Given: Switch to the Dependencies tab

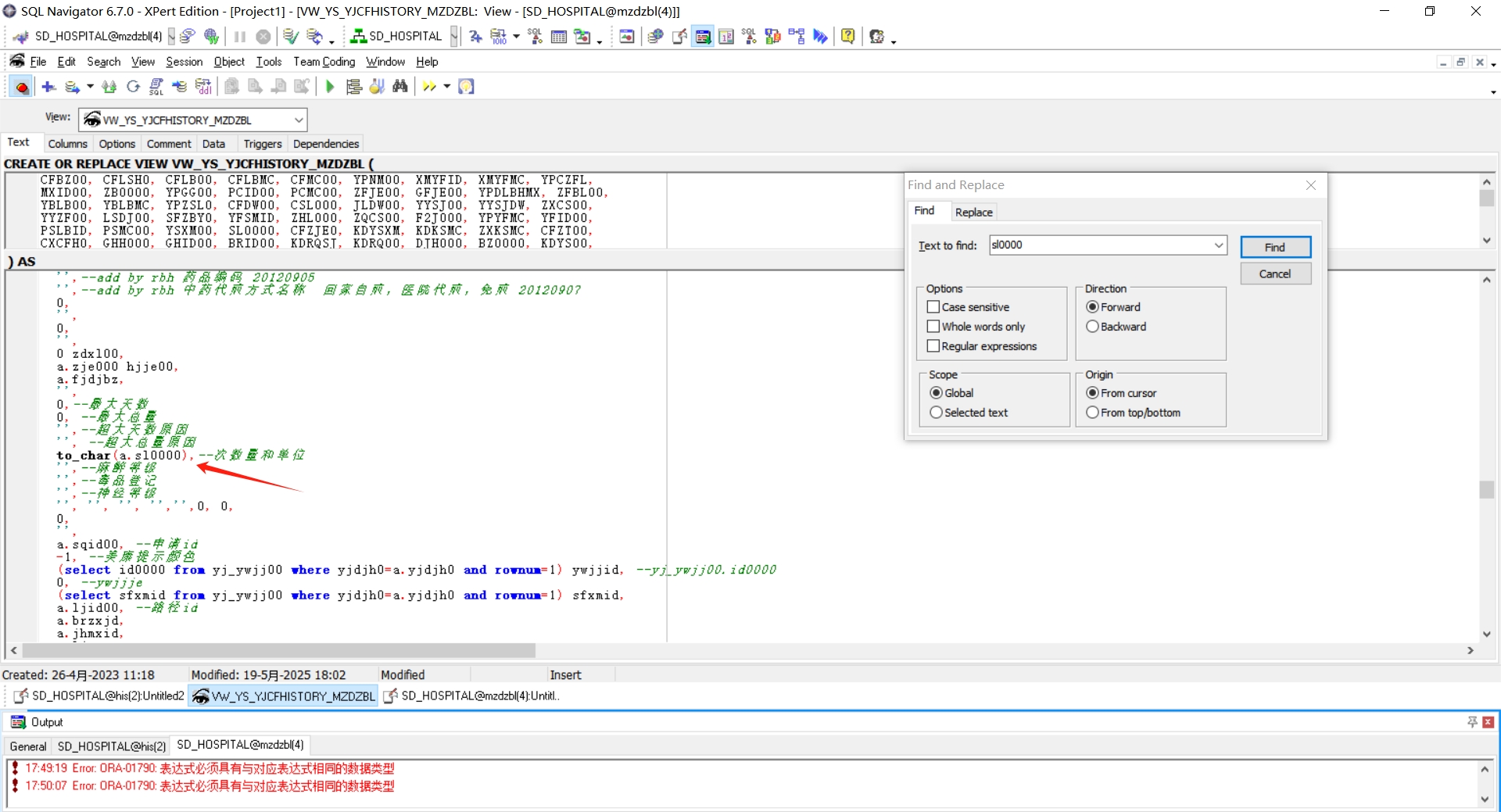Looking at the screenshot, I should [326, 144].
